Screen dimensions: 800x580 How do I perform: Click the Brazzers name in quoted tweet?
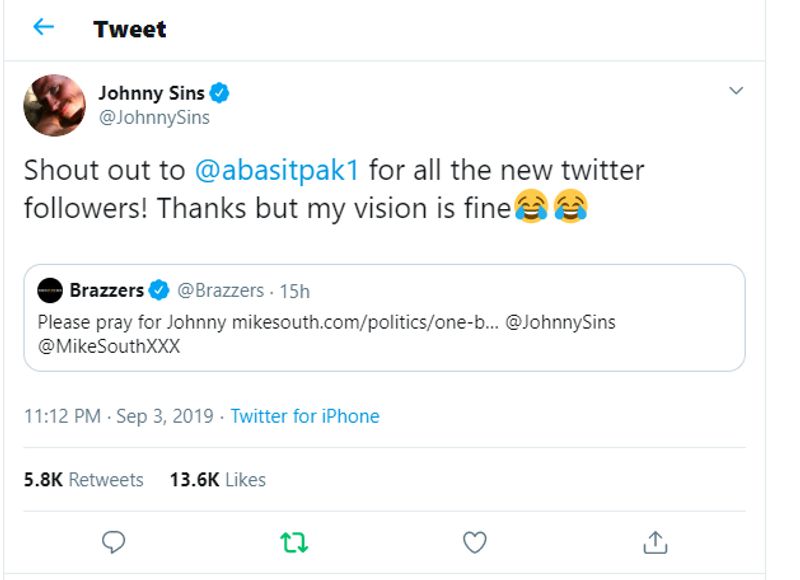click(x=107, y=291)
